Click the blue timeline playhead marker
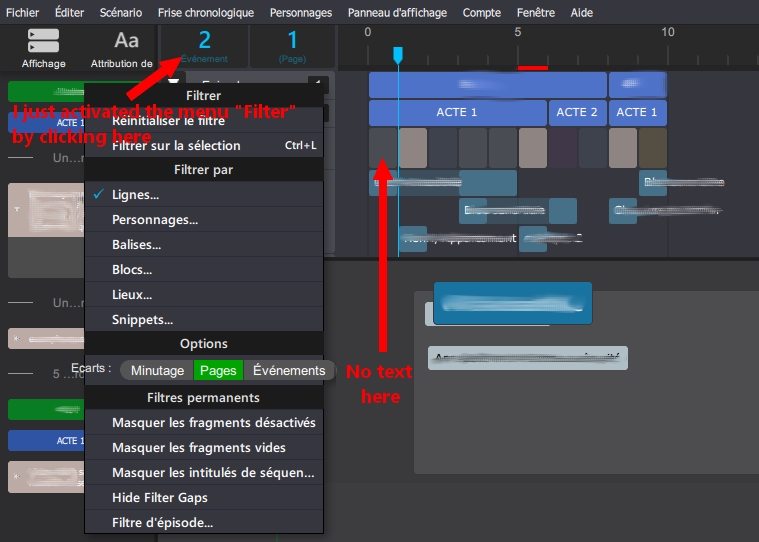 tap(398, 55)
